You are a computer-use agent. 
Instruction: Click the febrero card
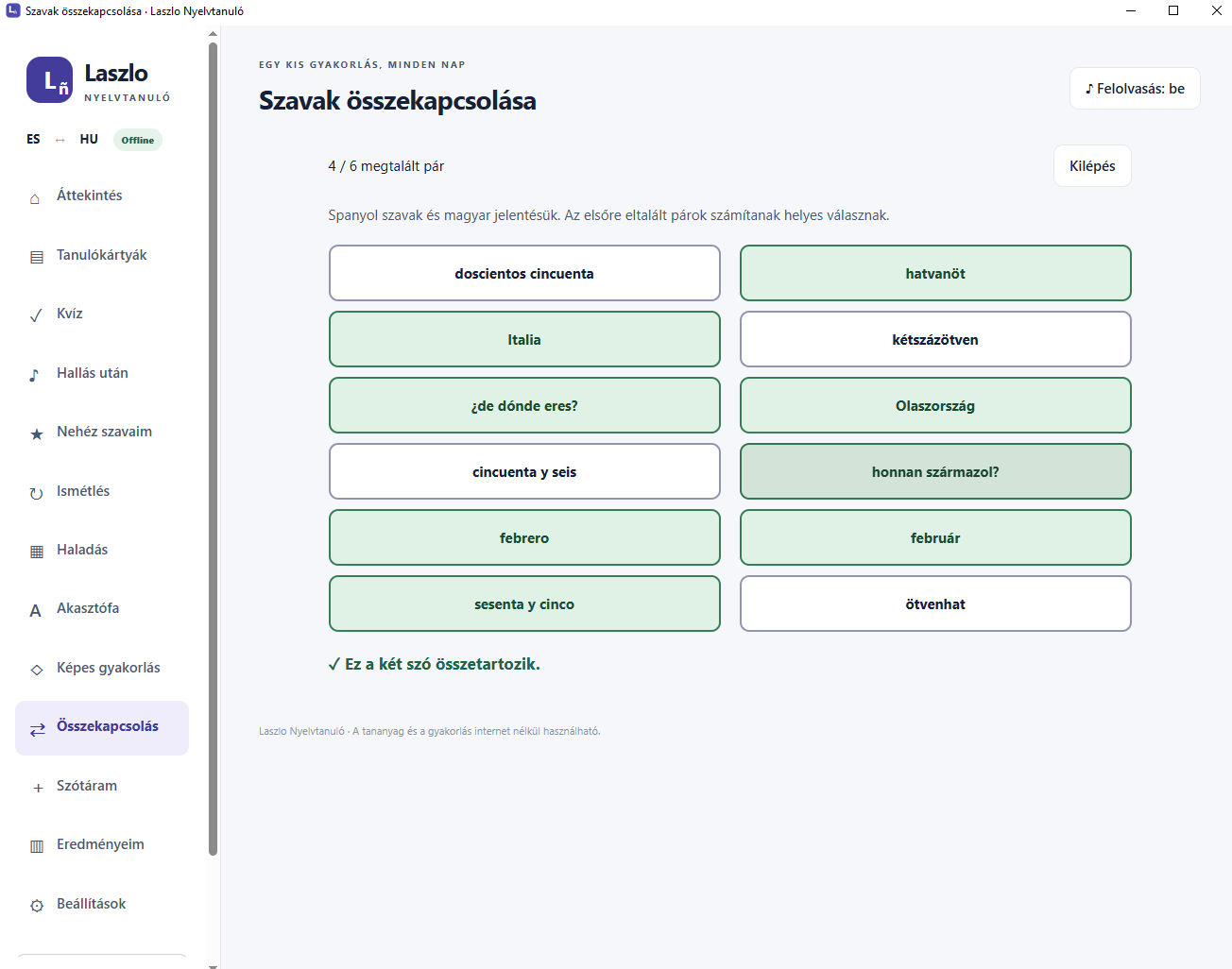524,537
